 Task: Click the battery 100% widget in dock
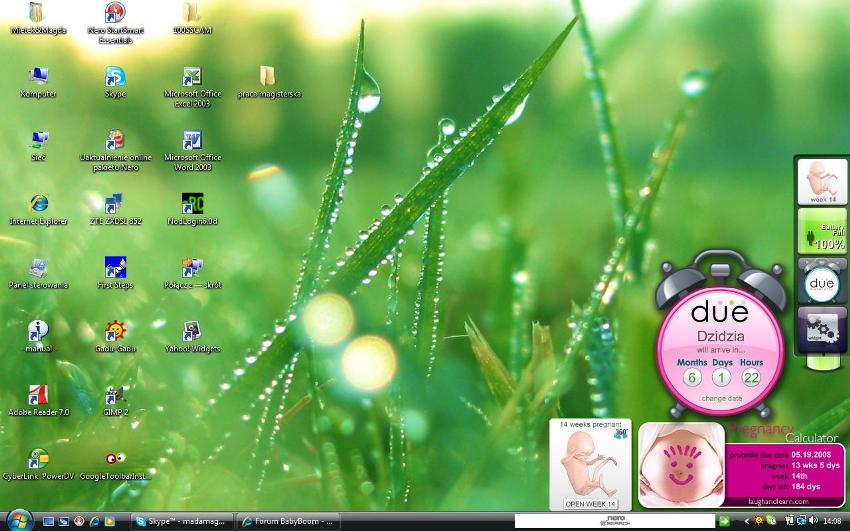pyautogui.click(x=822, y=231)
